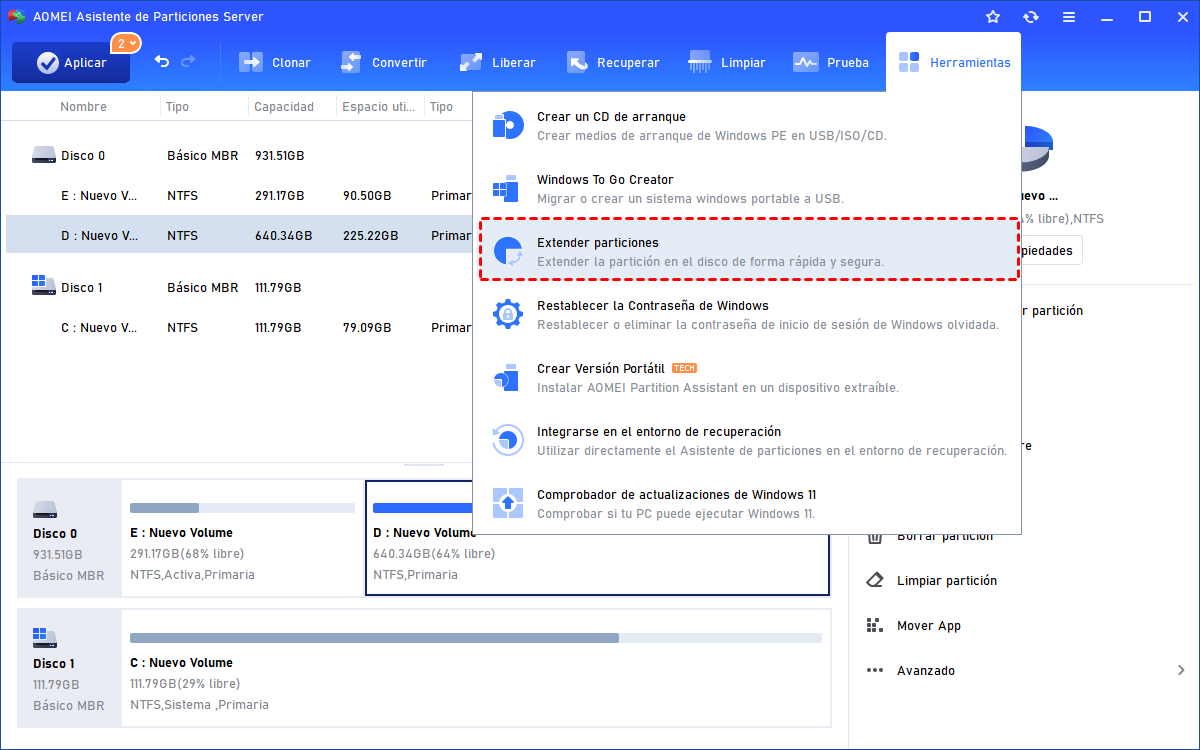The width and height of the screenshot is (1200, 750).
Task: Choose Integrarse en el entorno de recuperación
Action: (747, 441)
